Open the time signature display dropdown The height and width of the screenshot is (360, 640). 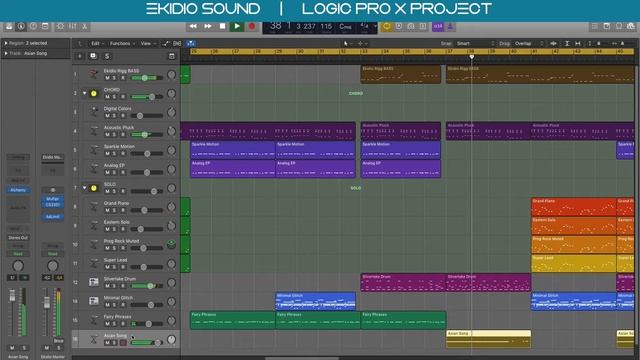tap(368, 27)
